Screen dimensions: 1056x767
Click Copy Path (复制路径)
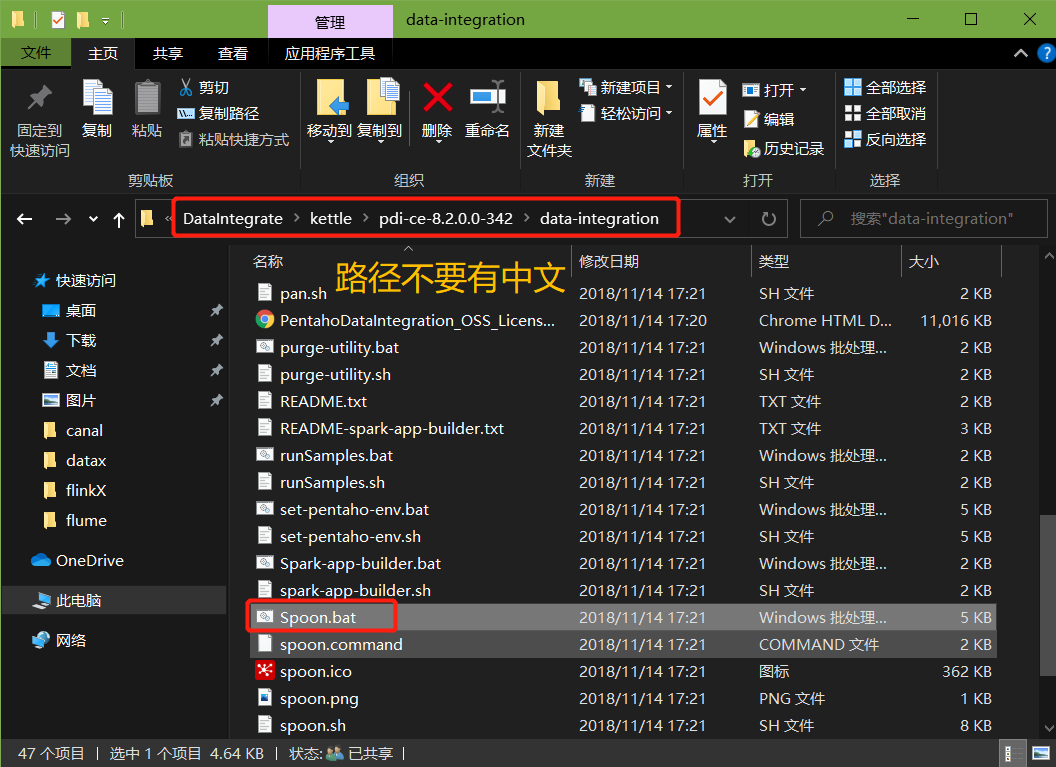pos(218,113)
